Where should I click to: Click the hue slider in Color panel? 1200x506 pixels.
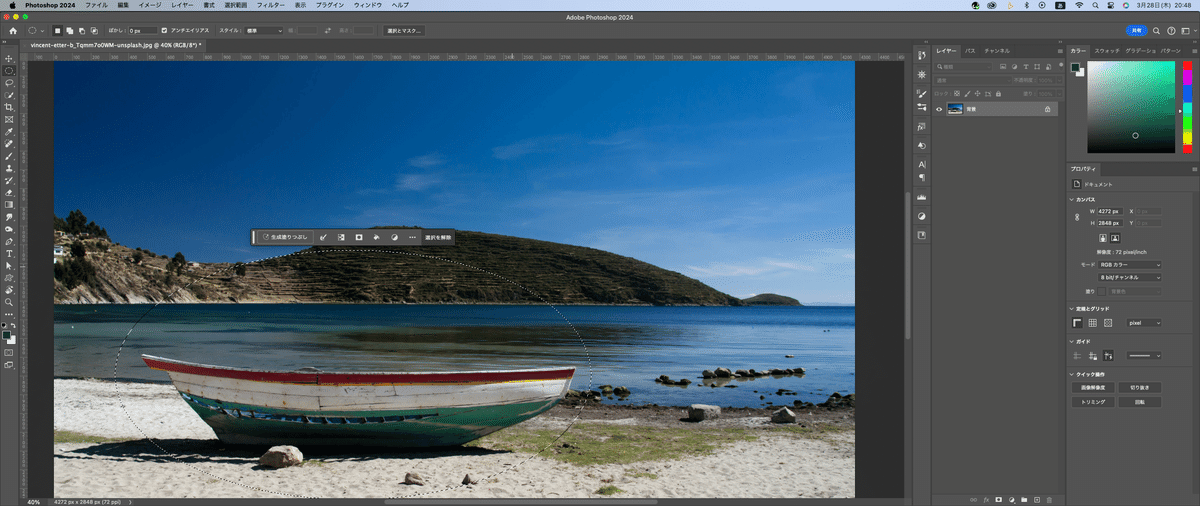(1187, 107)
